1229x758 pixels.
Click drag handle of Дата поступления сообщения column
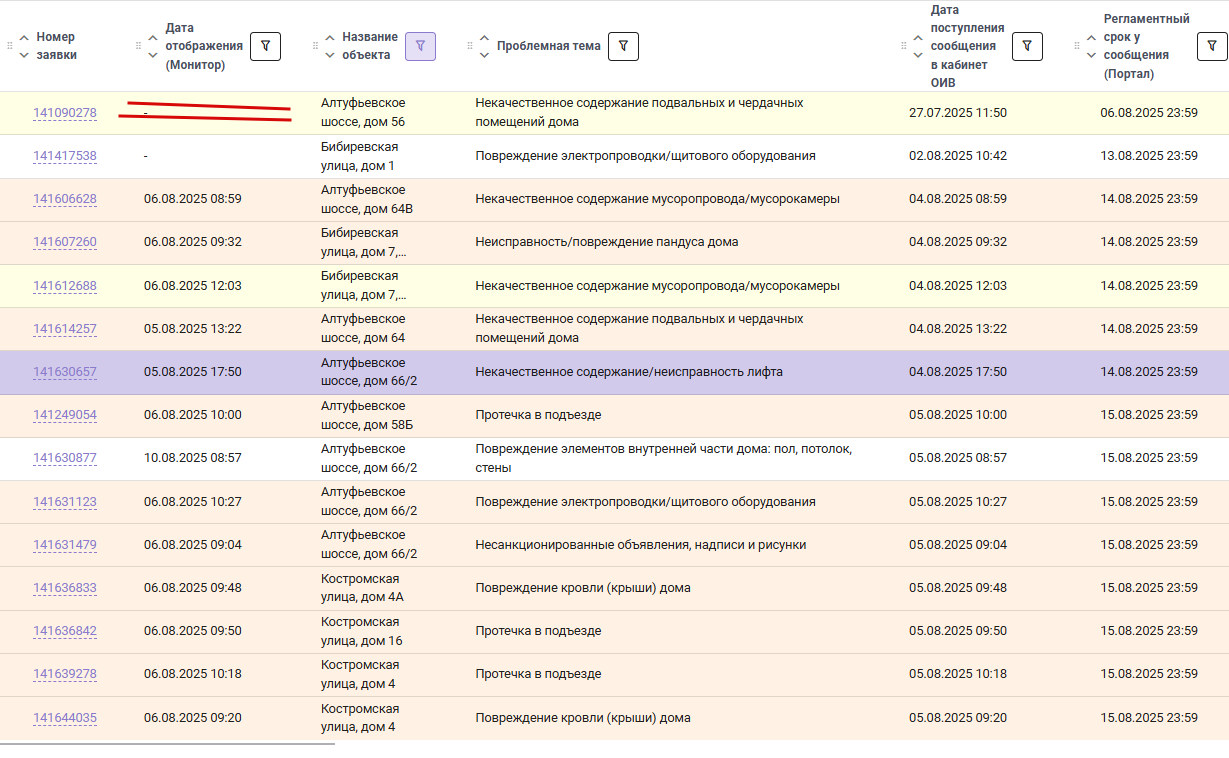click(905, 46)
